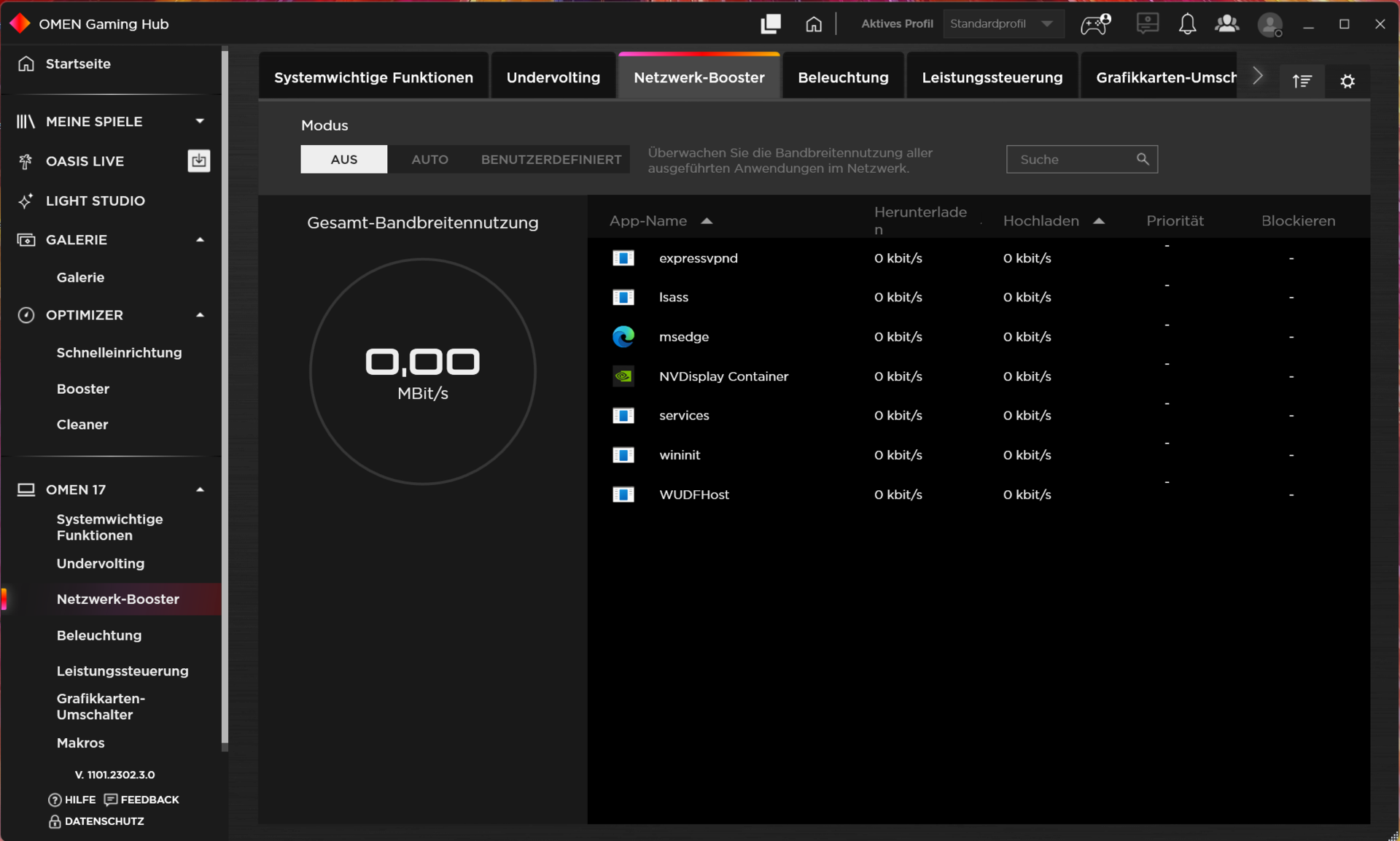The width and height of the screenshot is (1400, 841).
Task: Open notifications bell icon
Action: pos(1187,24)
